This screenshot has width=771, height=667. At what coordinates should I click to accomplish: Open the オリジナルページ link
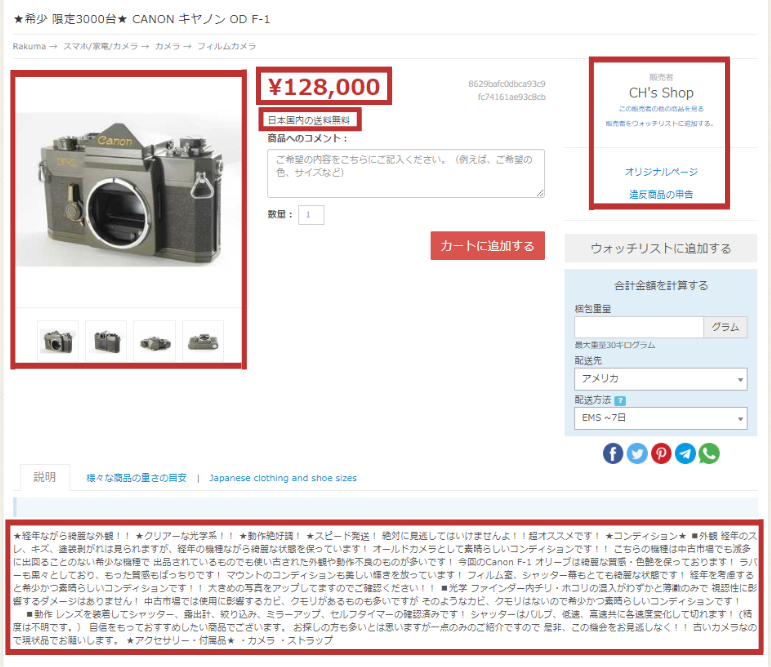pyautogui.click(x=661, y=172)
